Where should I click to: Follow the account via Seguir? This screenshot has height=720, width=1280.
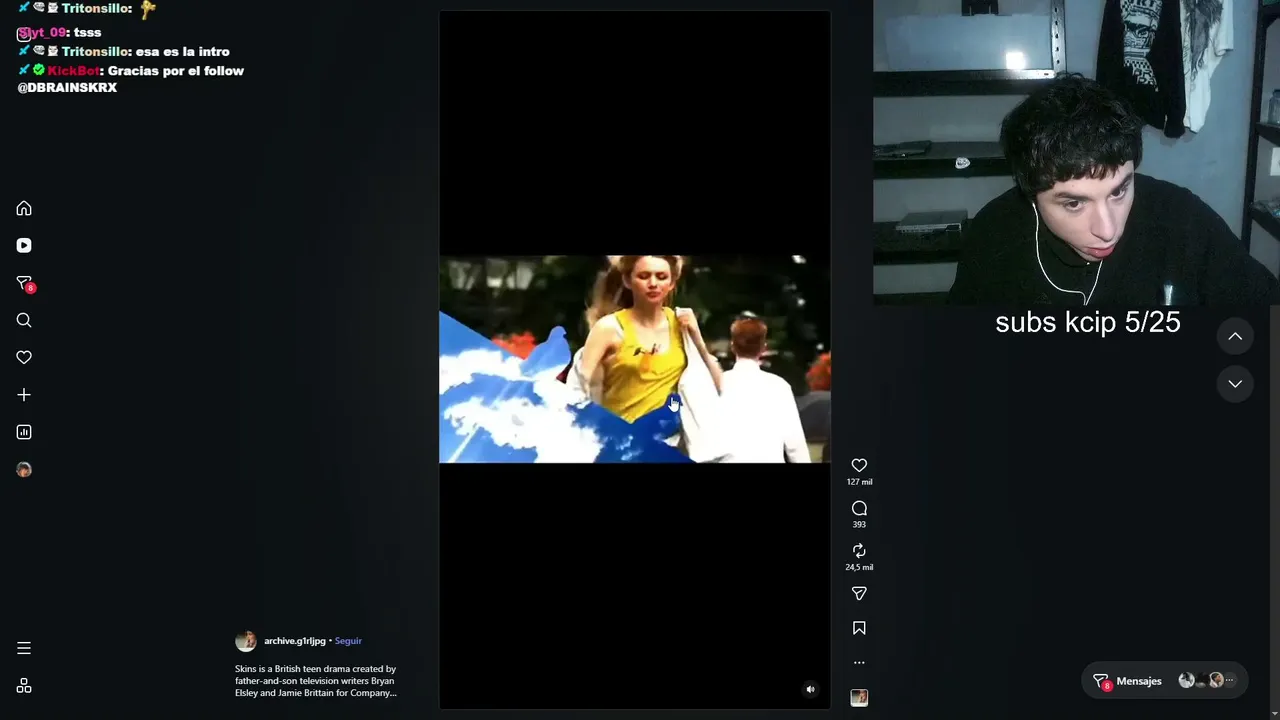point(348,641)
